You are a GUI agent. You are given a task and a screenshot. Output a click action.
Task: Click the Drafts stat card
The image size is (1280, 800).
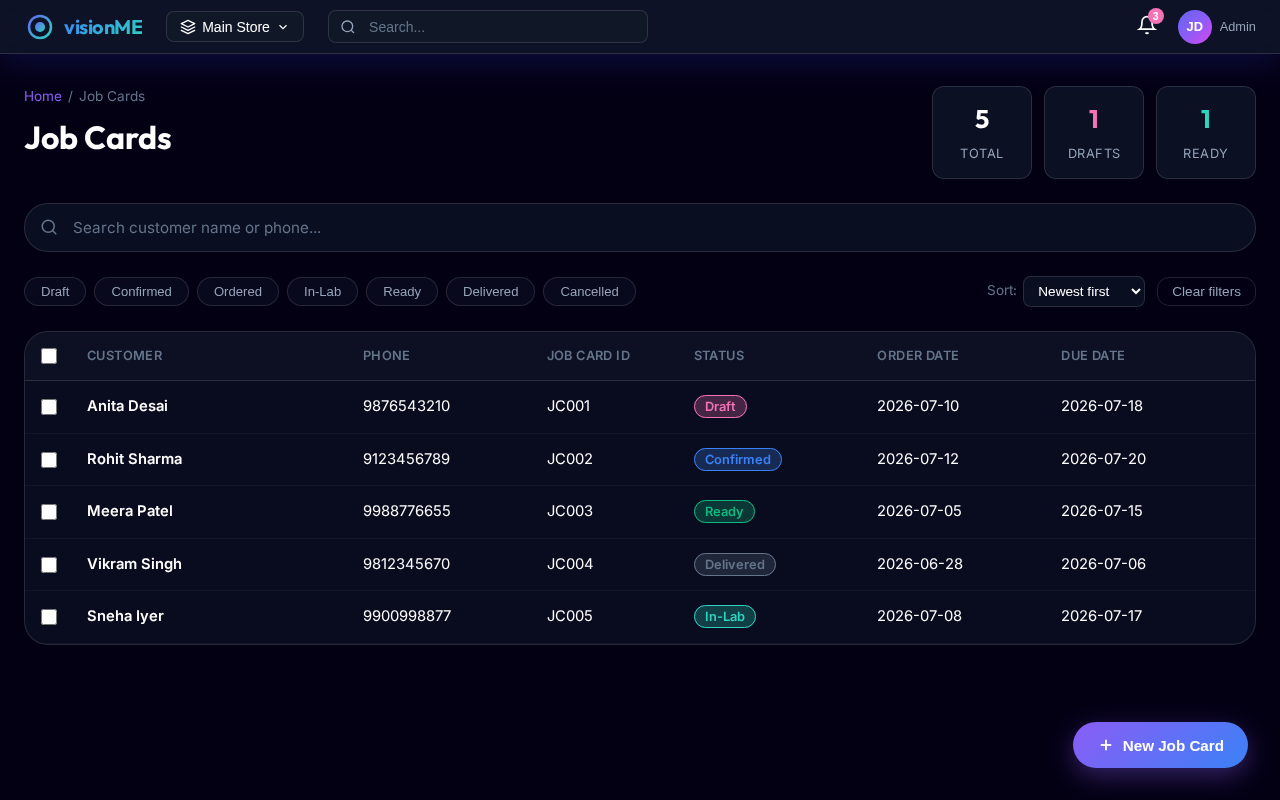click(x=1094, y=132)
